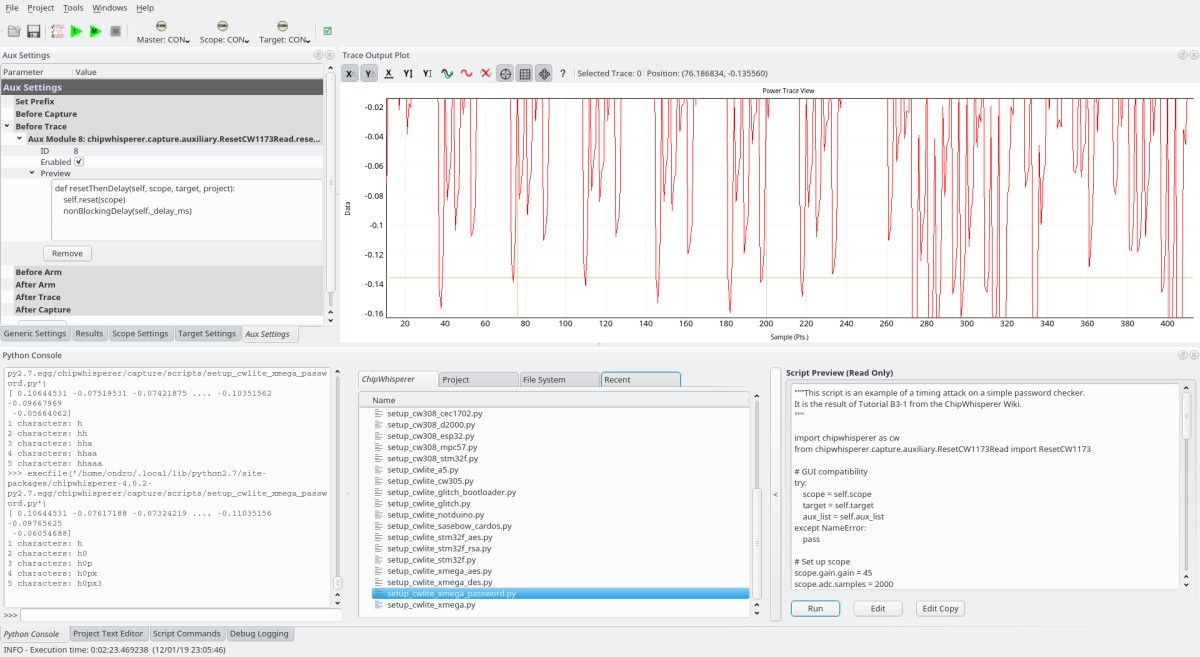The image size is (1200, 657).
Task: Toggle Y axis lock button
Action: 369,73
